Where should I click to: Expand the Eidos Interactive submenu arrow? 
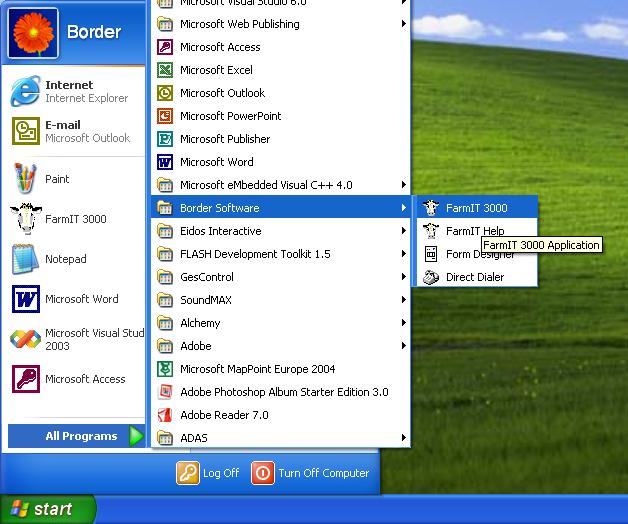(x=404, y=231)
